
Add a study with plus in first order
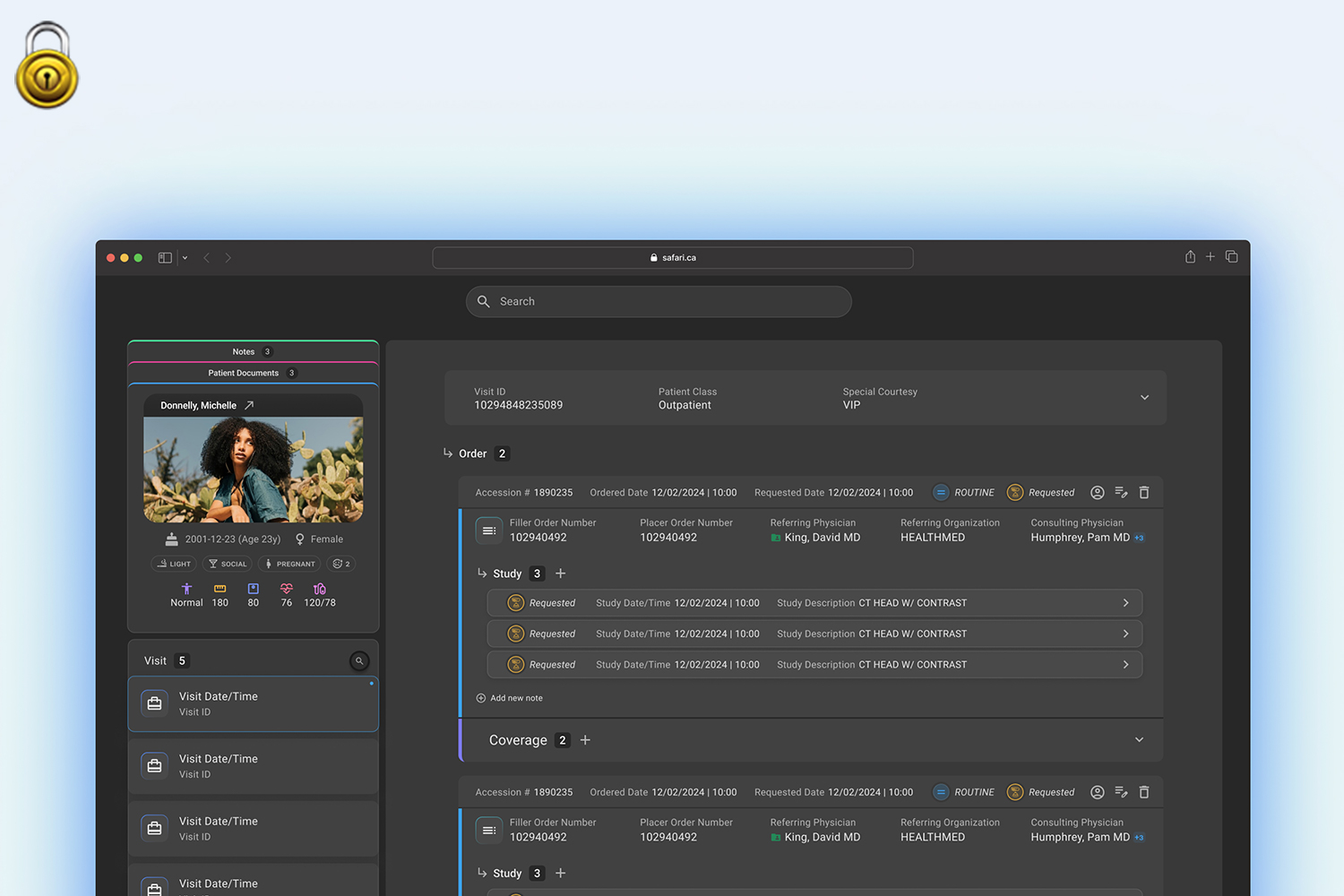click(x=561, y=573)
